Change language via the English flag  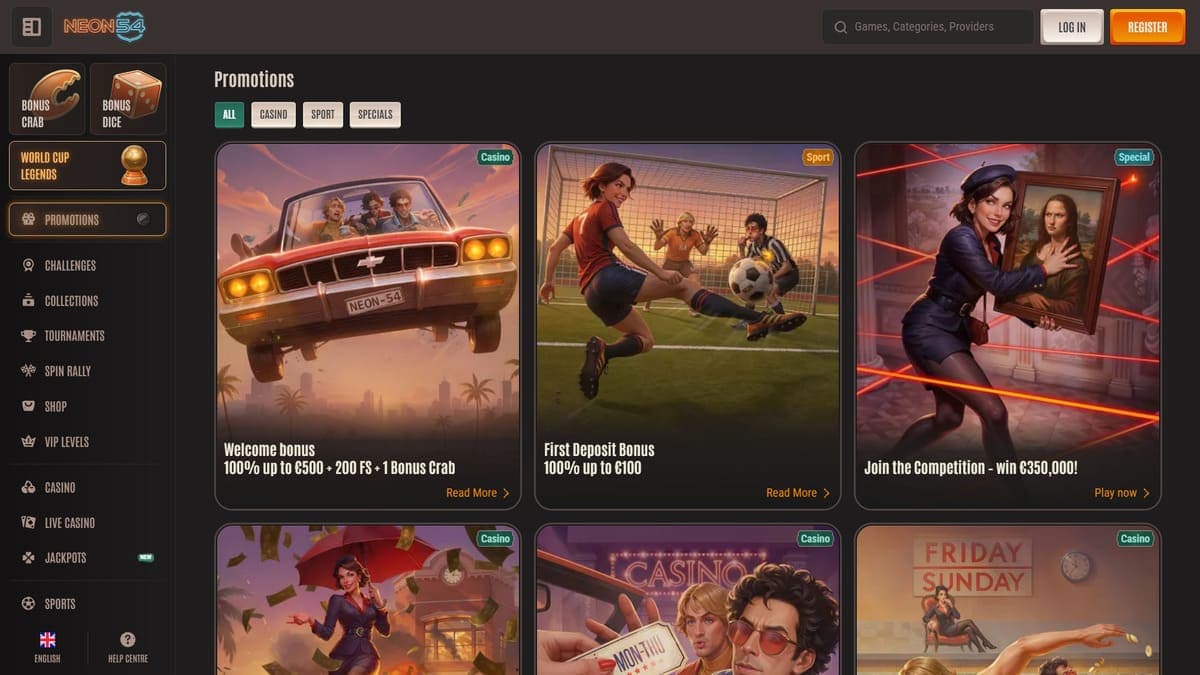click(x=47, y=640)
